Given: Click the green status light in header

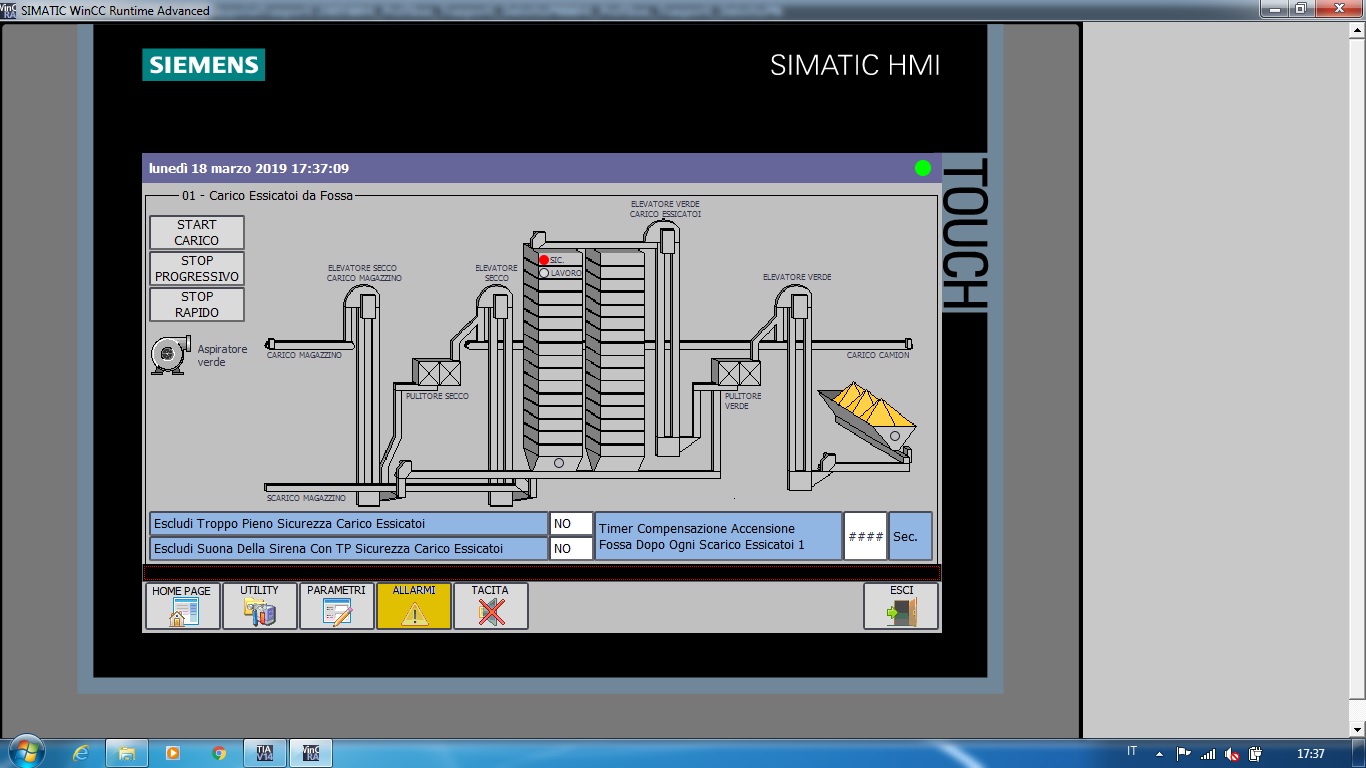Looking at the screenshot, I should coord(923,168).
